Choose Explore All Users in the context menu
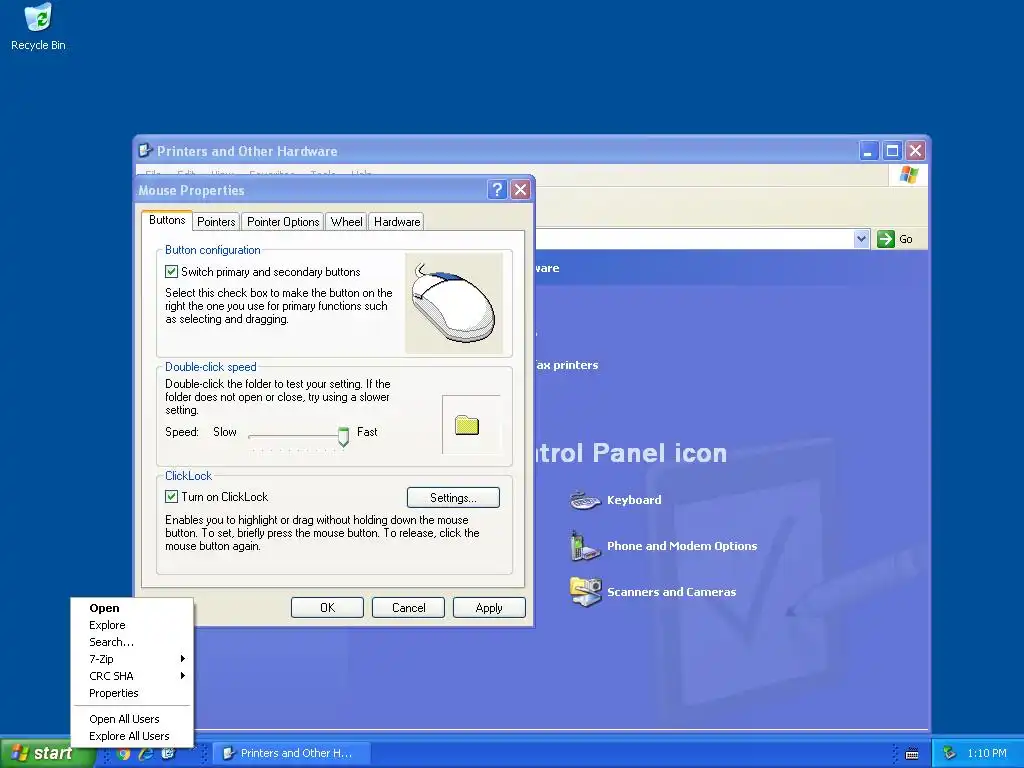Image resolution: width=1024 pixels, height=768 pixels. 132,736
